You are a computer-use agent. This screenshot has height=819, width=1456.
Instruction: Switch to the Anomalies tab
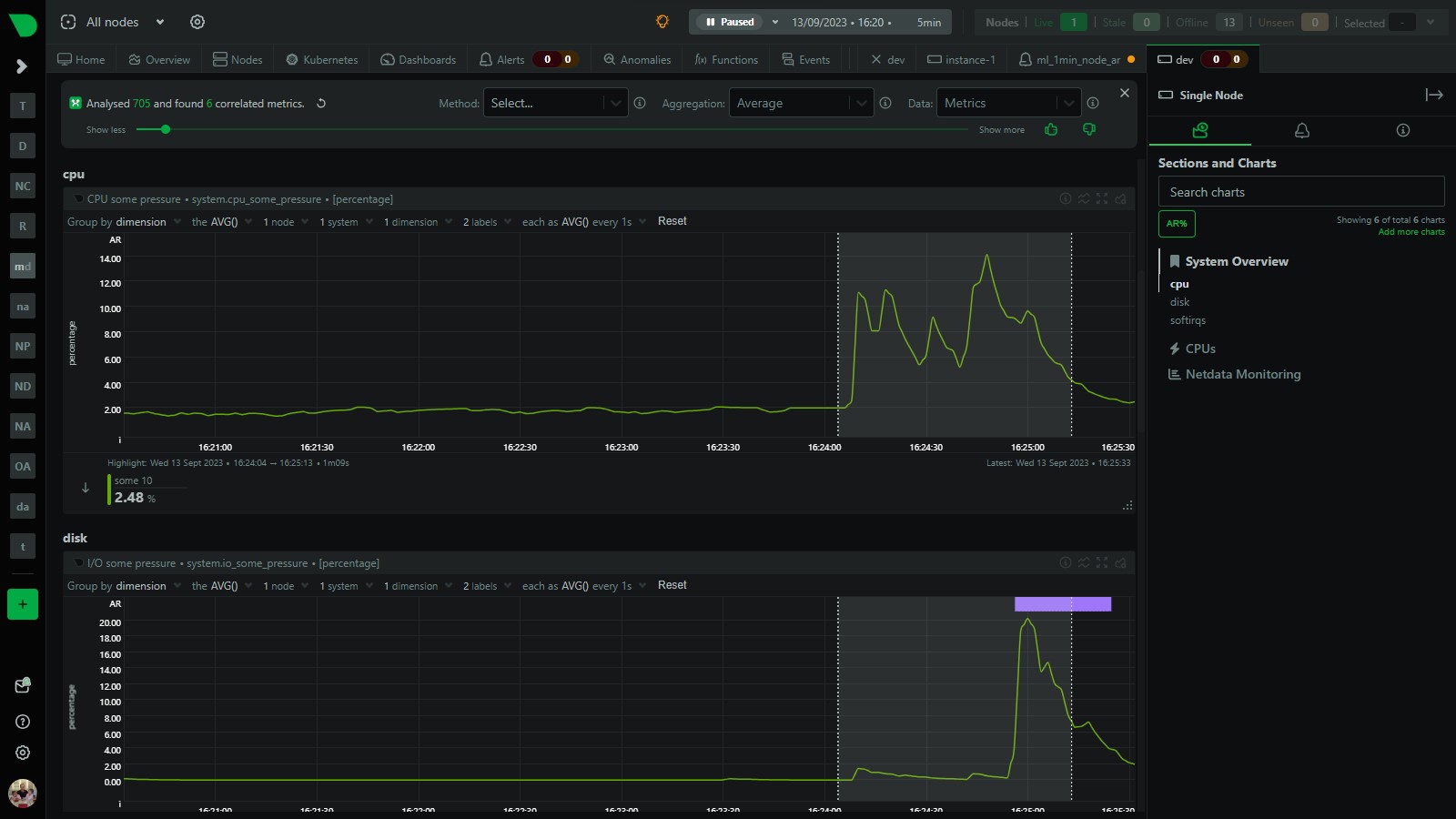(x=637, y=60)
